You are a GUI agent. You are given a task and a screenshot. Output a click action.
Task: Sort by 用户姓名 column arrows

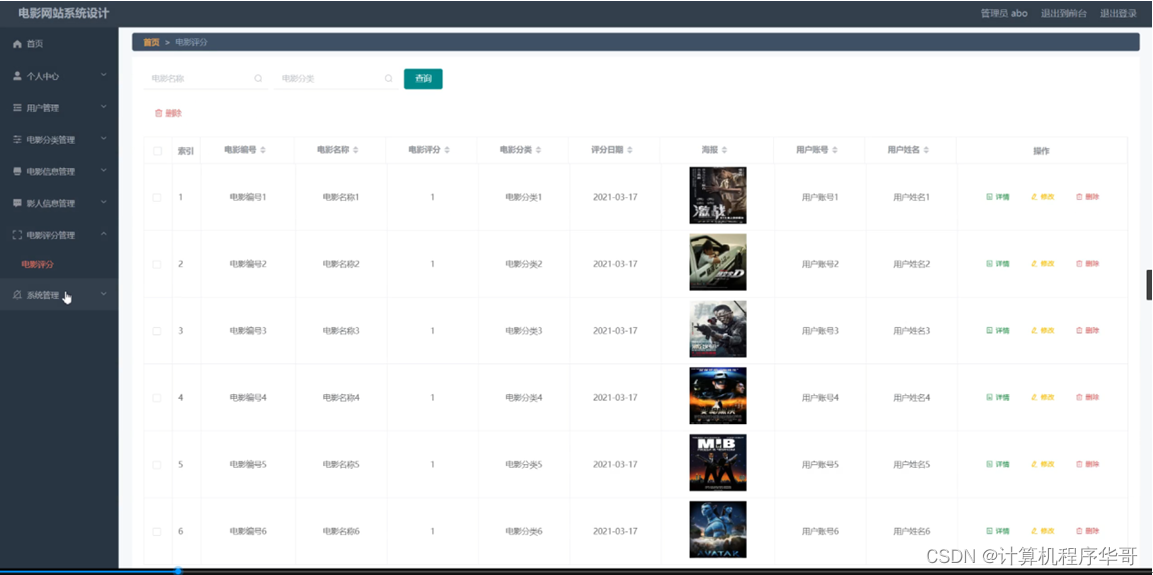click(927, 150)
